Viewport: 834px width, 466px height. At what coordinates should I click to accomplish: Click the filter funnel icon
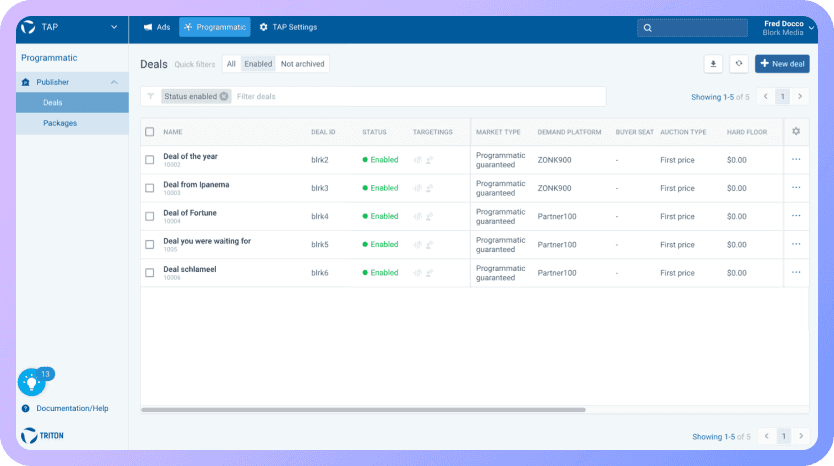pos(151,97)
